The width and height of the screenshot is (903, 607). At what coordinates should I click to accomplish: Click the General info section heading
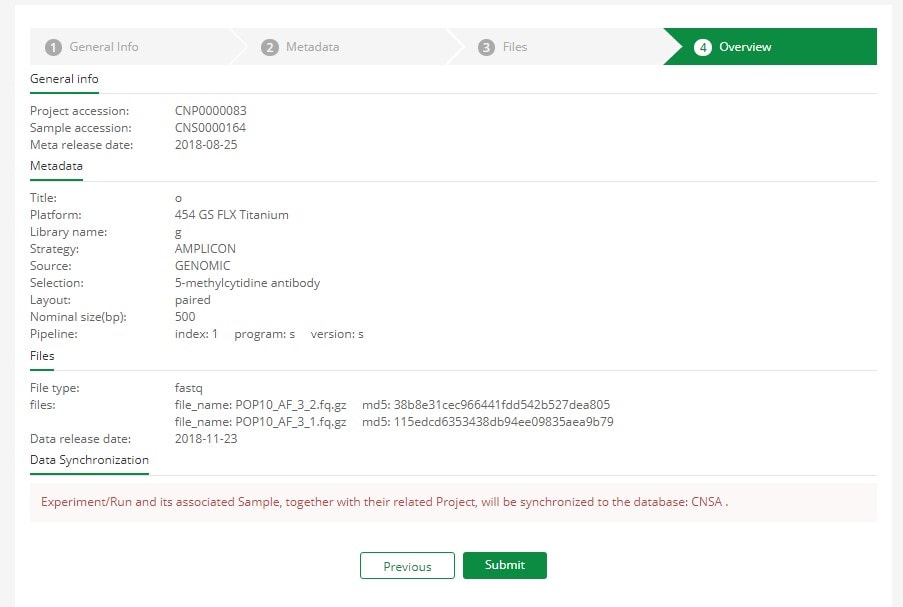tap(64, 79)
